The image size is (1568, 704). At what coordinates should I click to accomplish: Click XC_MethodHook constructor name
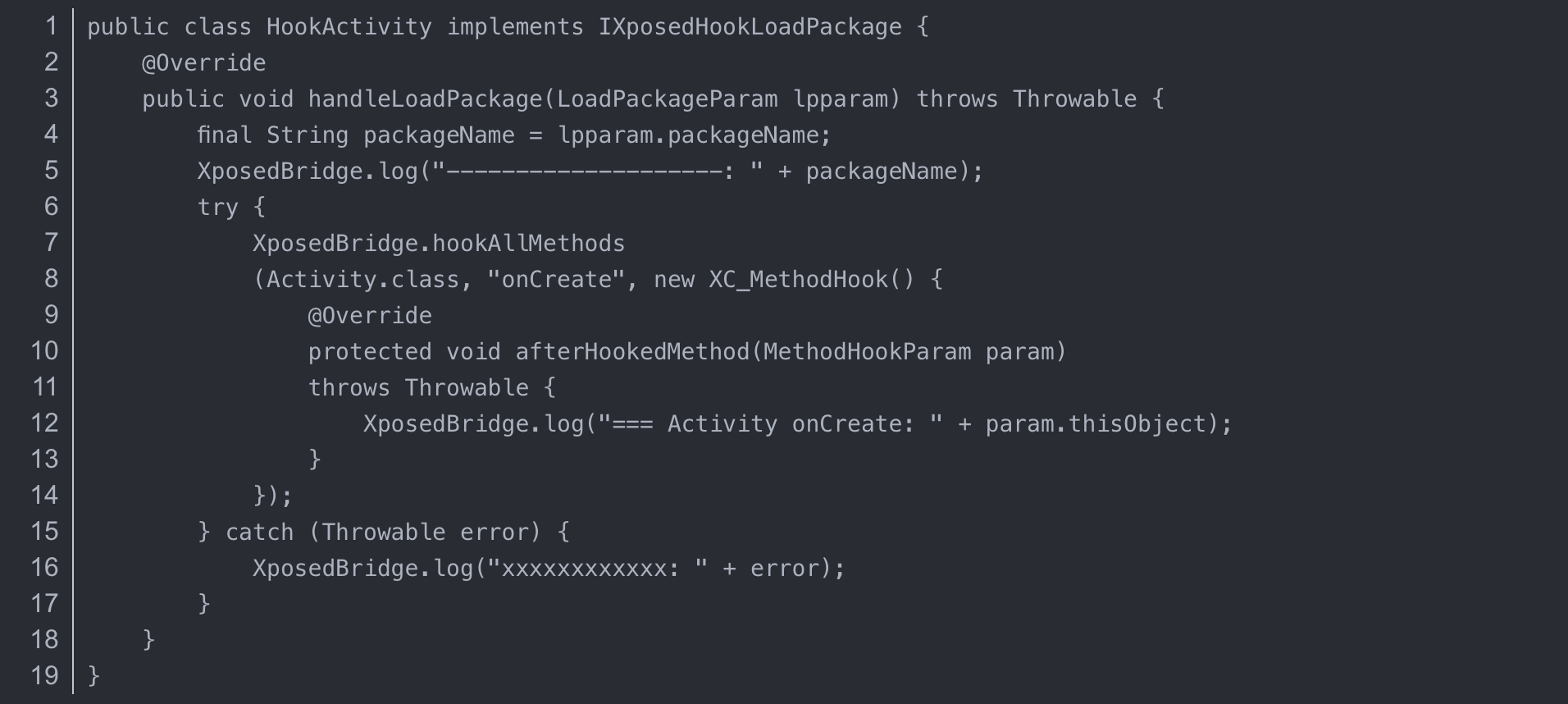[798, 280]
